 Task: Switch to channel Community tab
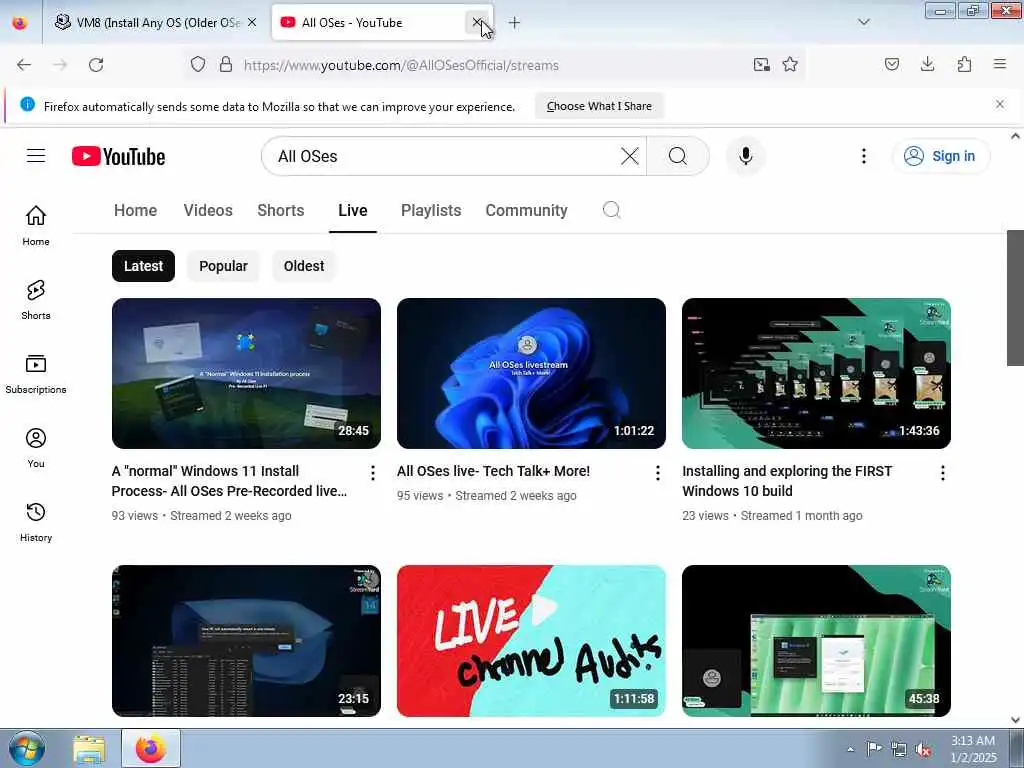(526, 210)
